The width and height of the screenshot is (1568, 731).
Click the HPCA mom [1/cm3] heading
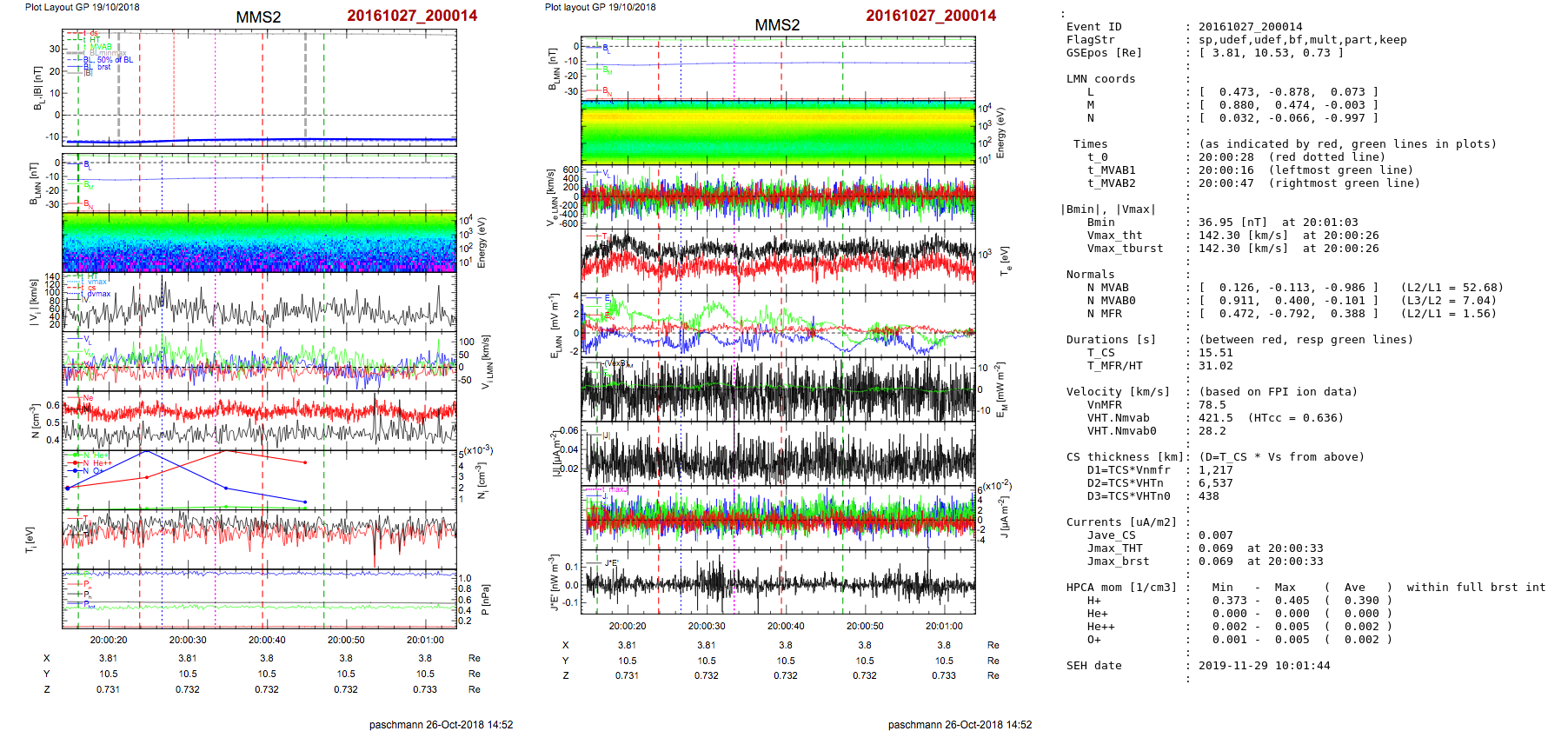(x=1121, y=588)
